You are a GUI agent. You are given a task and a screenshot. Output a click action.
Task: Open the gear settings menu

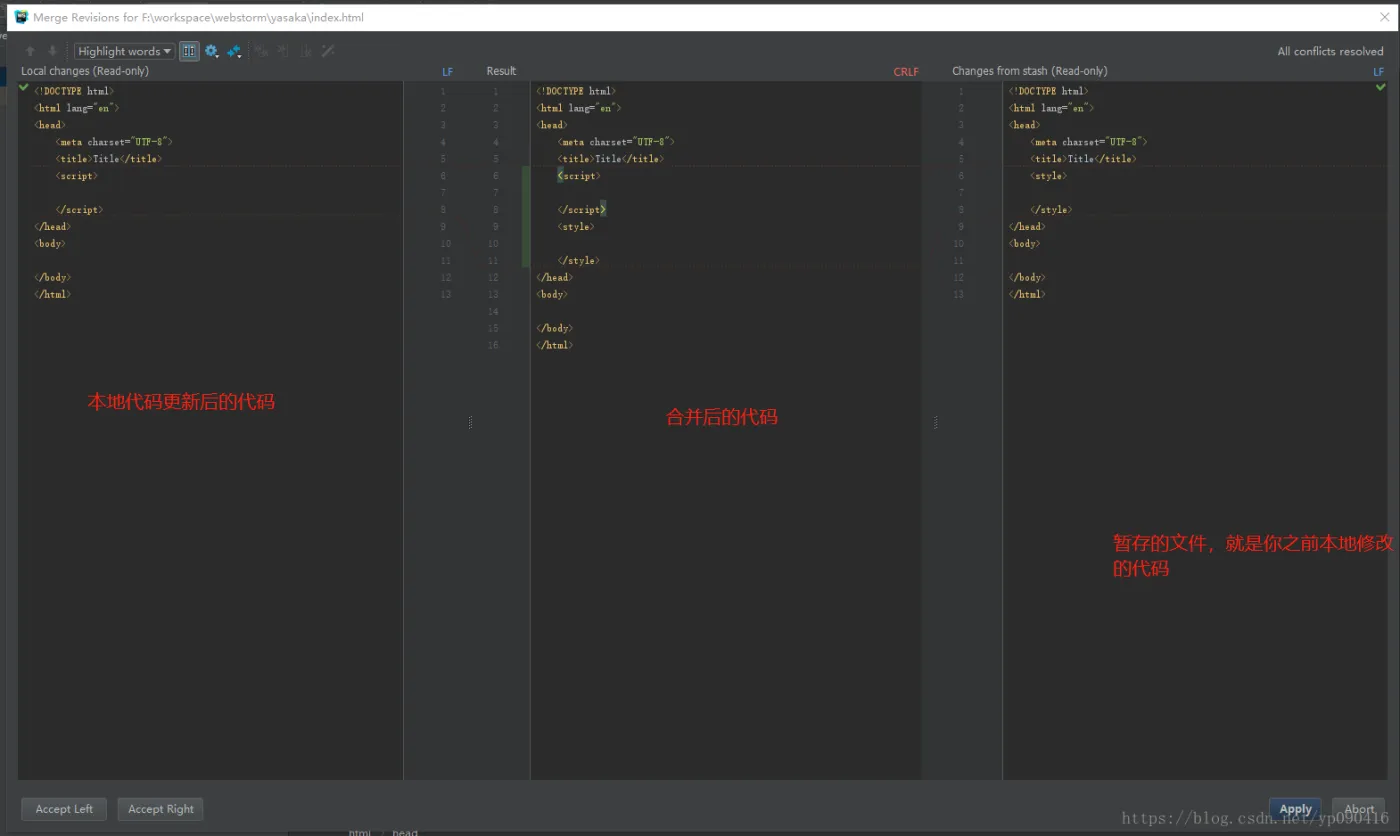pyautogui.click(x=212, y=51)
